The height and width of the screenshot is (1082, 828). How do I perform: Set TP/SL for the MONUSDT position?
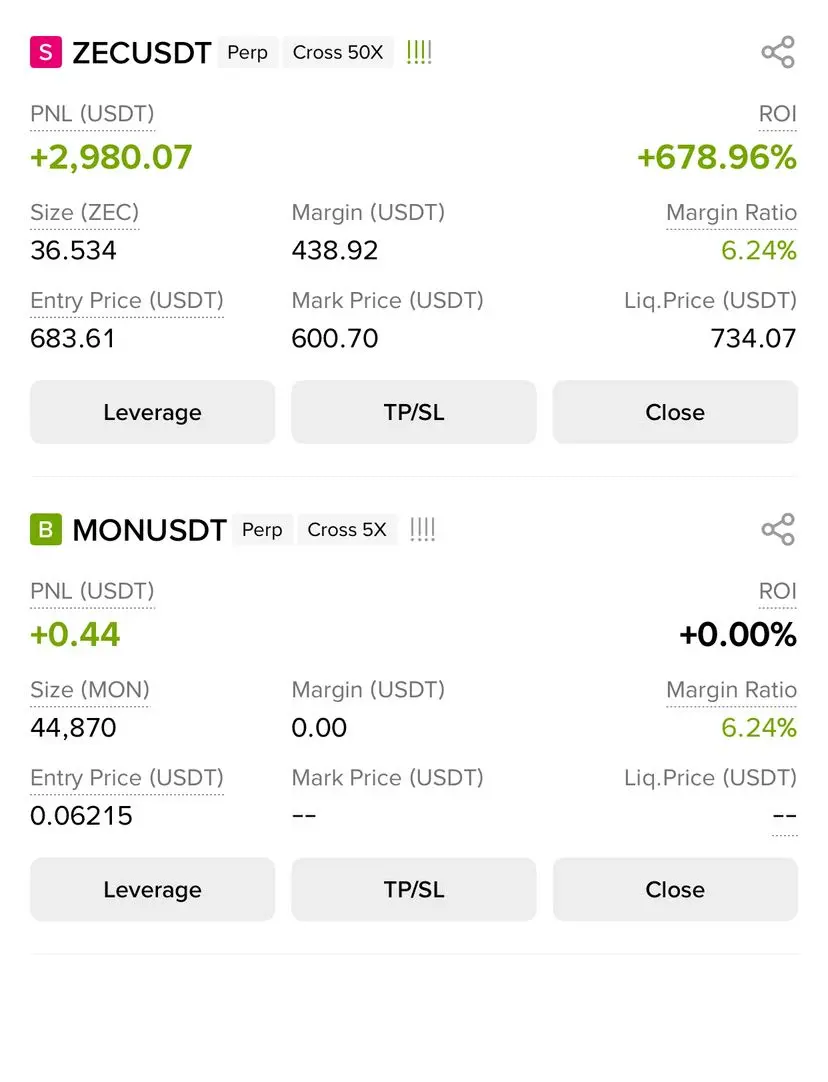[414, 889]
